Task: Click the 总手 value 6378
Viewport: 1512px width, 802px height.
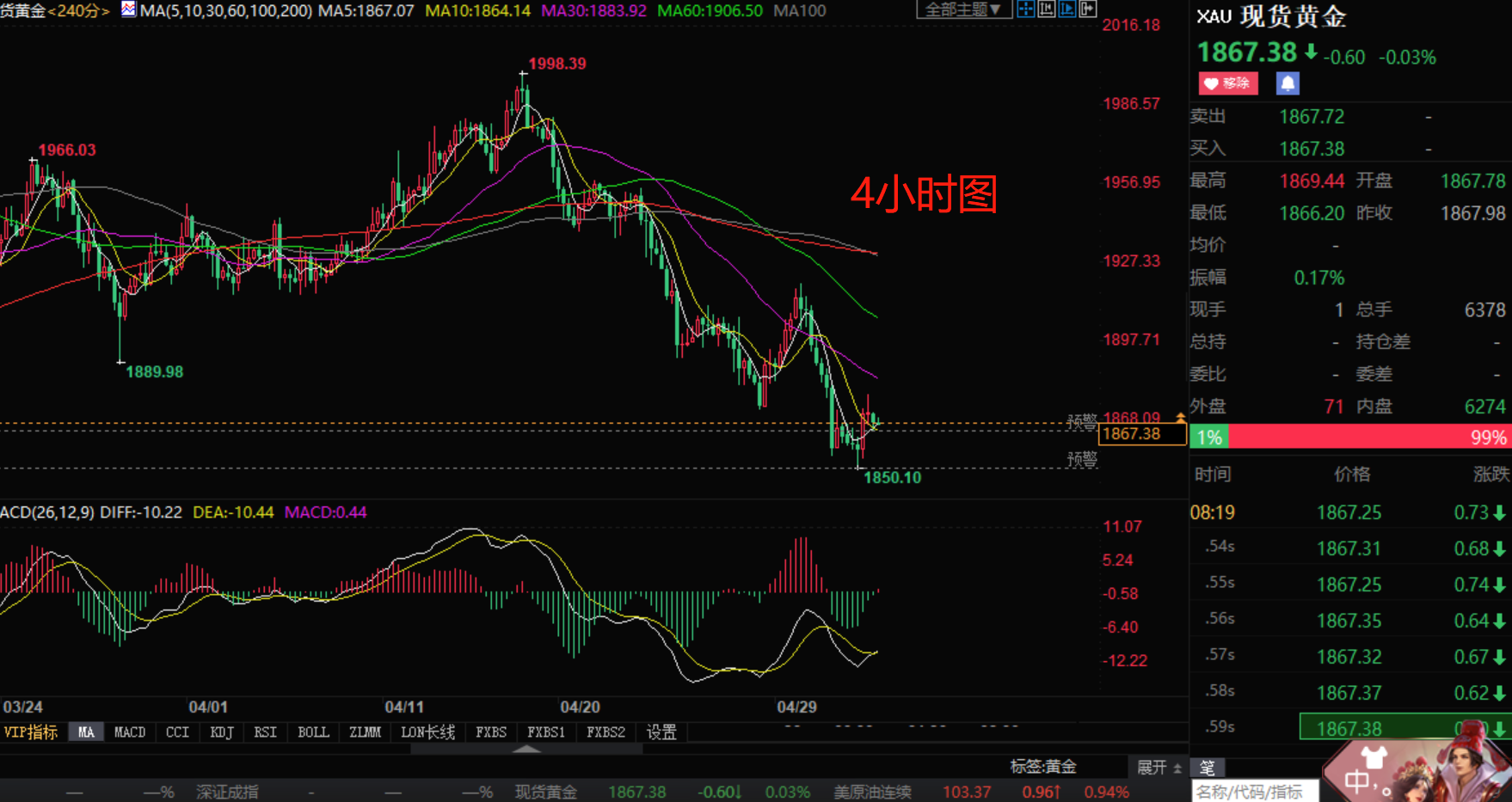Action: pyautogui.click(x=1485, y=309)
